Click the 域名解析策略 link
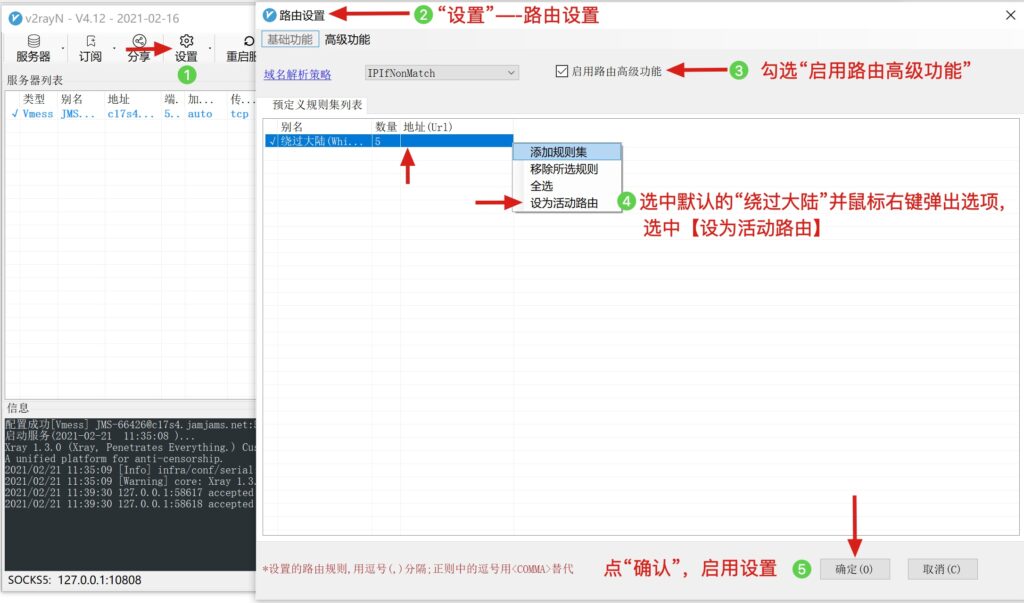Viewport: 1024px width, 603px height. coord(298,74)
